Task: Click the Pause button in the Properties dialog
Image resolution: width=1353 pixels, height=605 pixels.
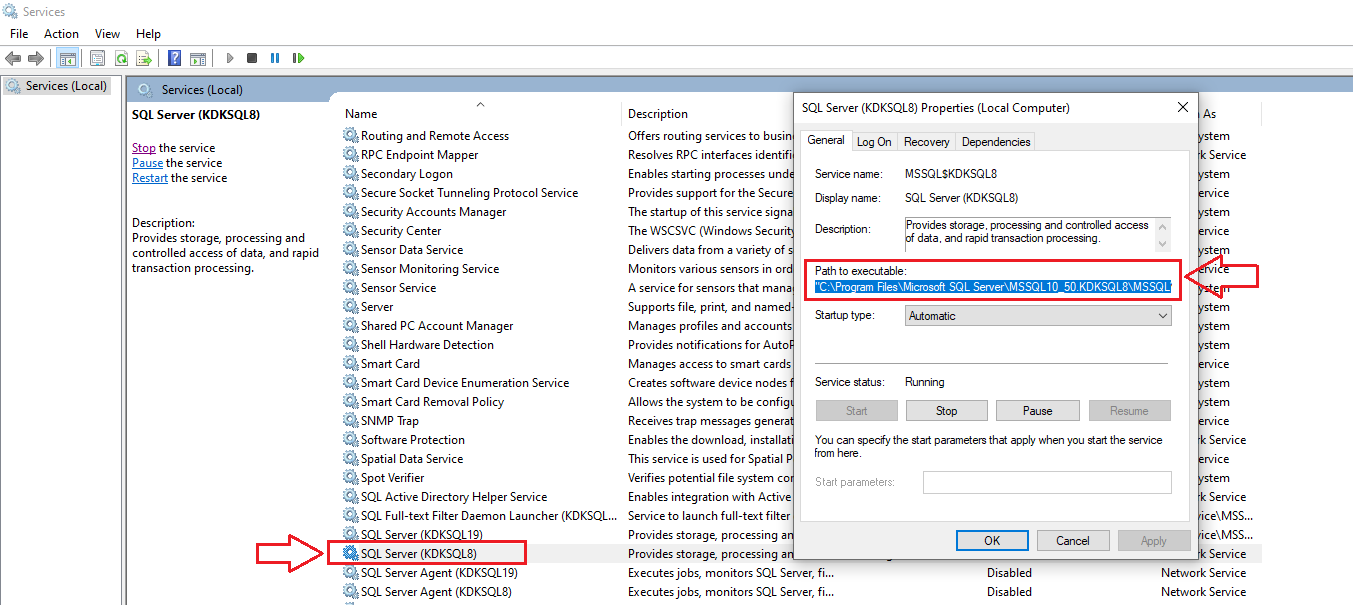Action: coord(1038,411)
